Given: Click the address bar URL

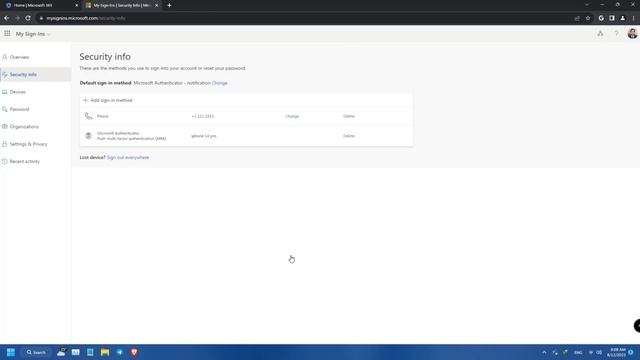Looking at the screenshot, I should click(86, 18).
